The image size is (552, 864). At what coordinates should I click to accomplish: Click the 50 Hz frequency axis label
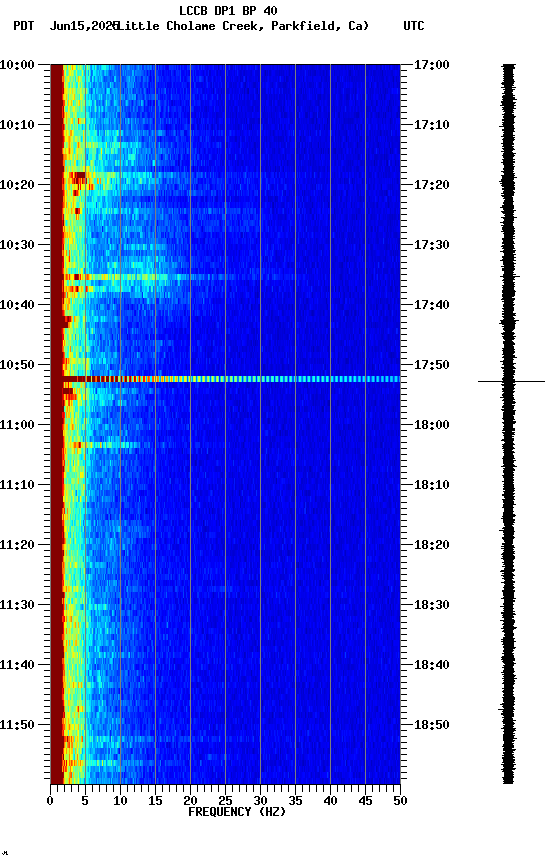(400, 801)
